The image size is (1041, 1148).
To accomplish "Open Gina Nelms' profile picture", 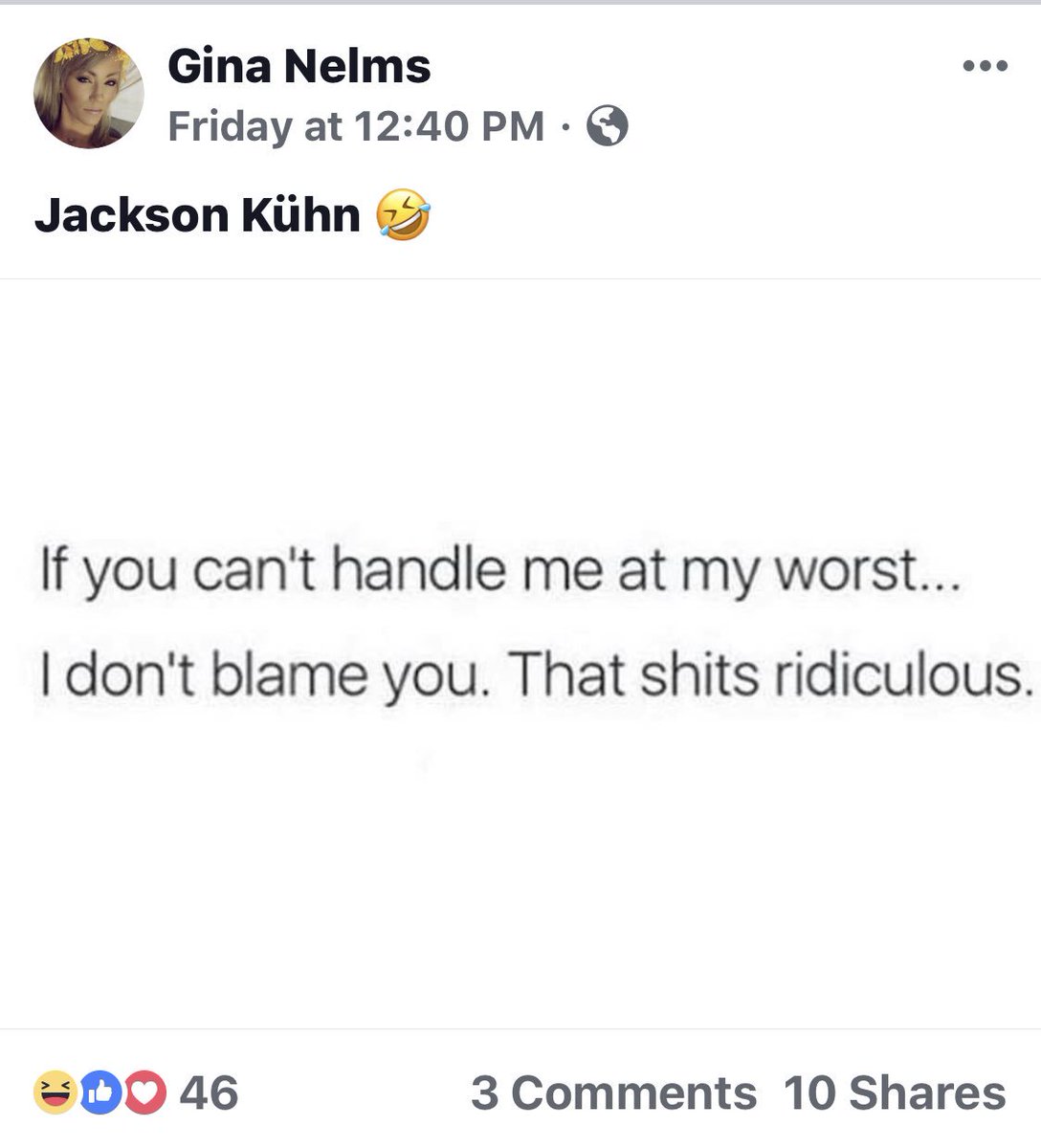I will pyautogui.click(x=89, y=94).
